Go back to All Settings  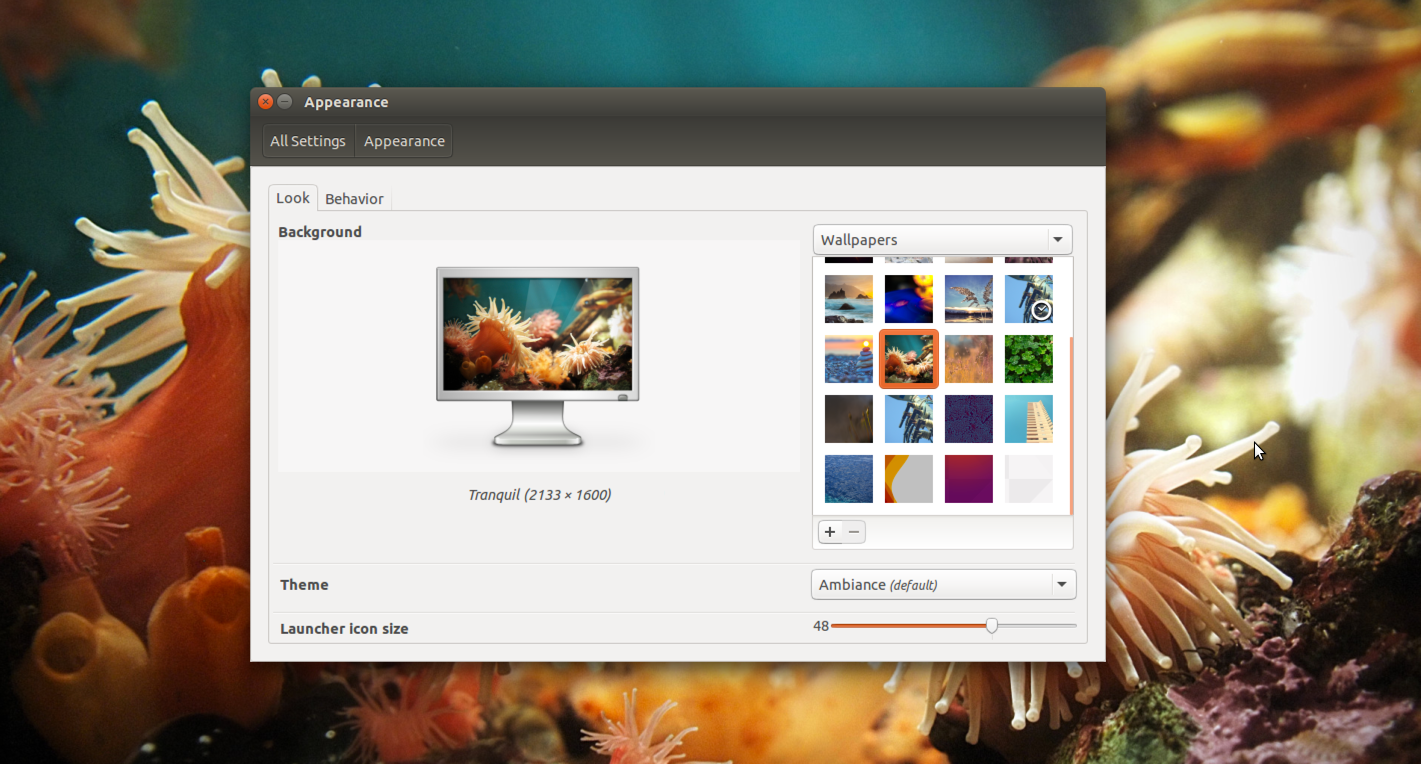pos(308,141)
